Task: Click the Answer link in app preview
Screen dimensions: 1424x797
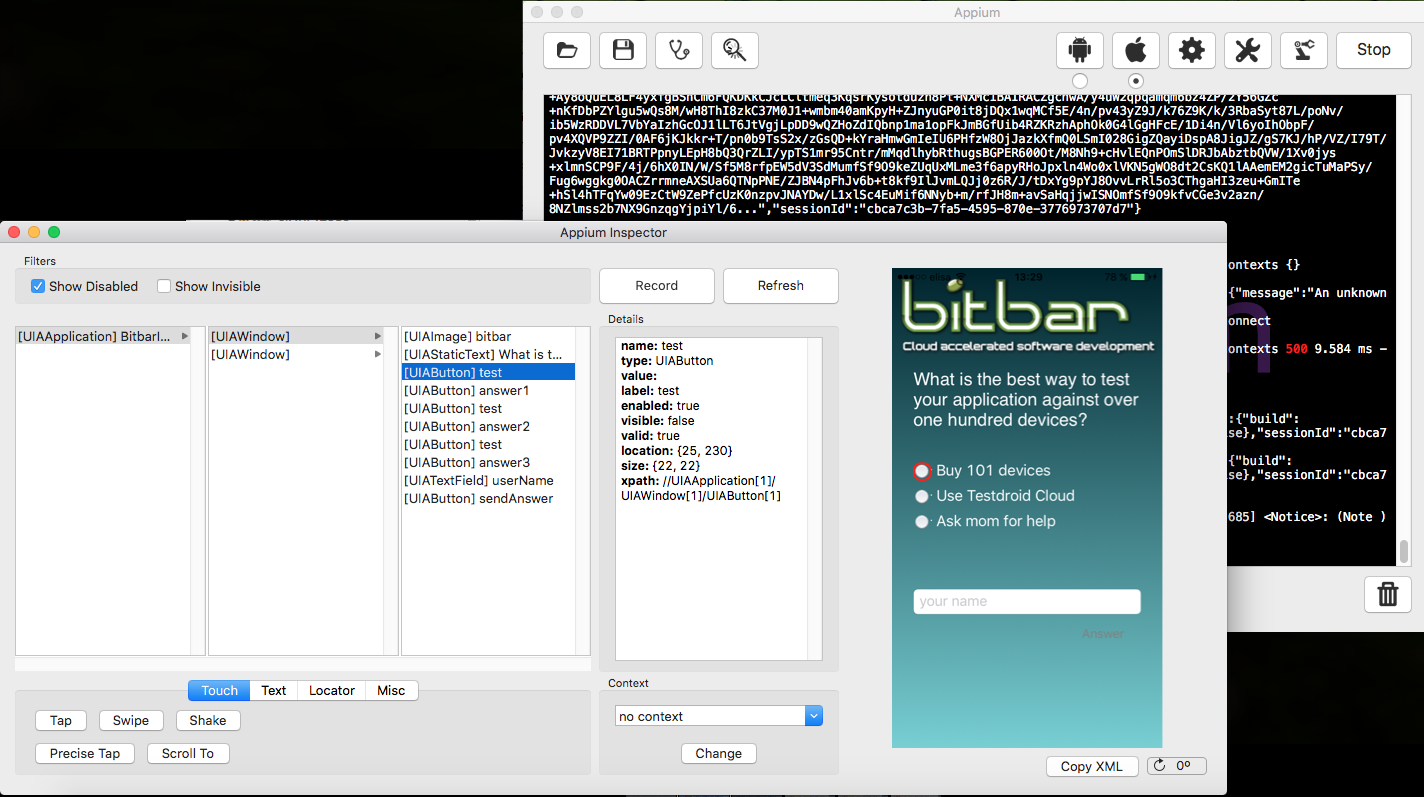Action: (1103, 633)
